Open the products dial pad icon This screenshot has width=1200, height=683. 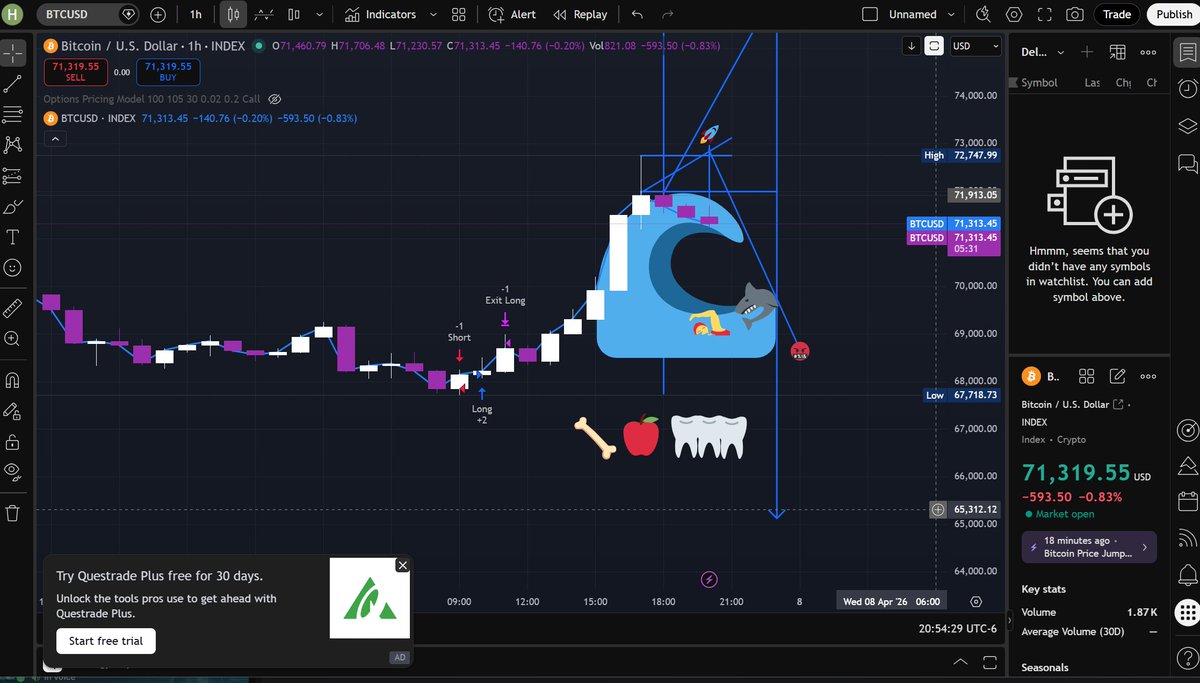[1187, 611]
